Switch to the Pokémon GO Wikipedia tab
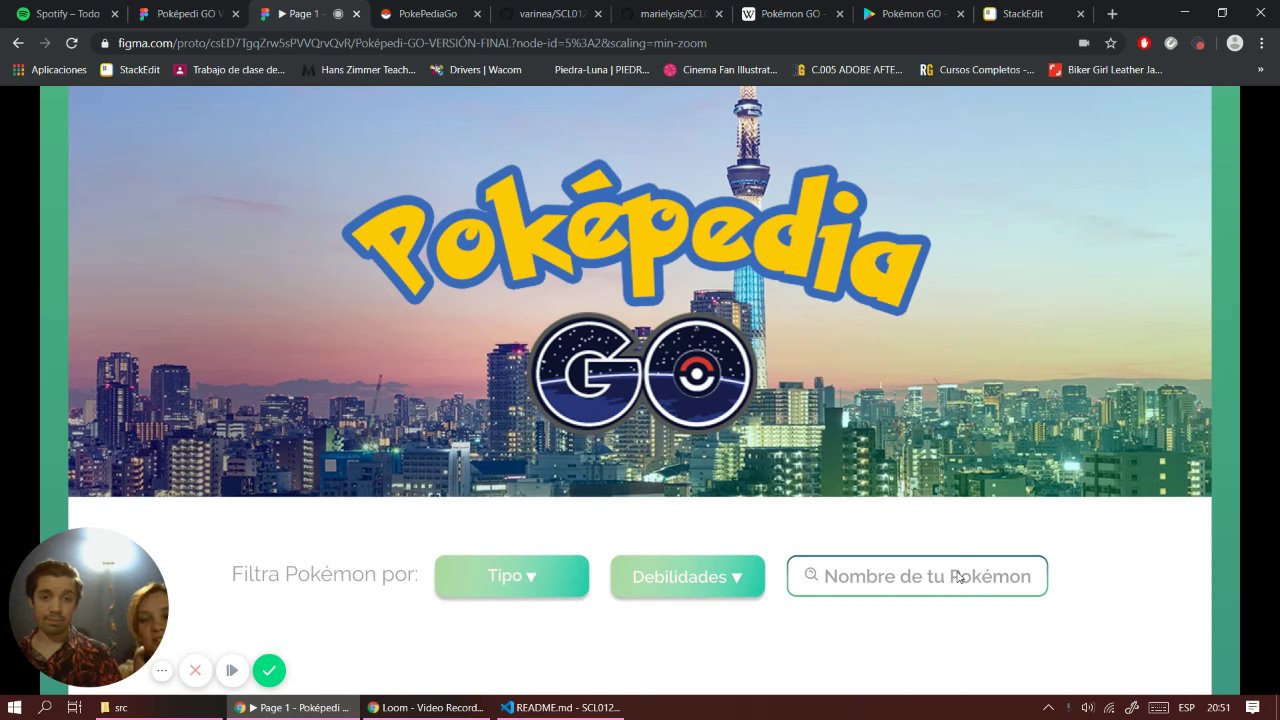This screenshot has height=720, width=1280. (x=793, y=14)
